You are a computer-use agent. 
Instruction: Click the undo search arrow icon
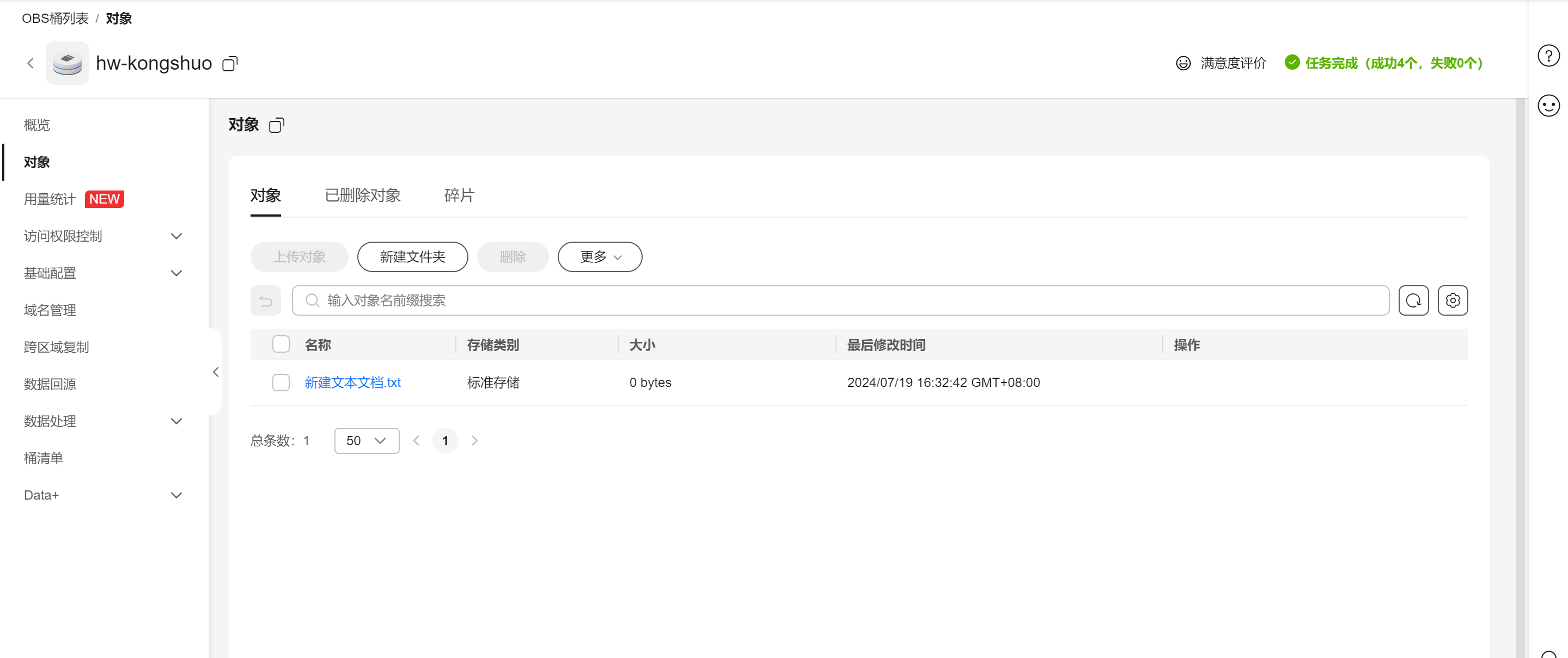point(265,300)
